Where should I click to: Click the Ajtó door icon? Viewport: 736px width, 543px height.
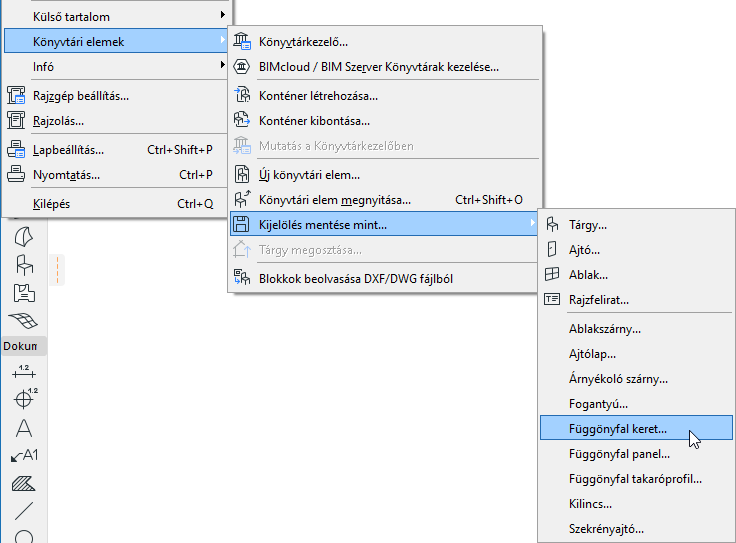(x=552, y=249)
